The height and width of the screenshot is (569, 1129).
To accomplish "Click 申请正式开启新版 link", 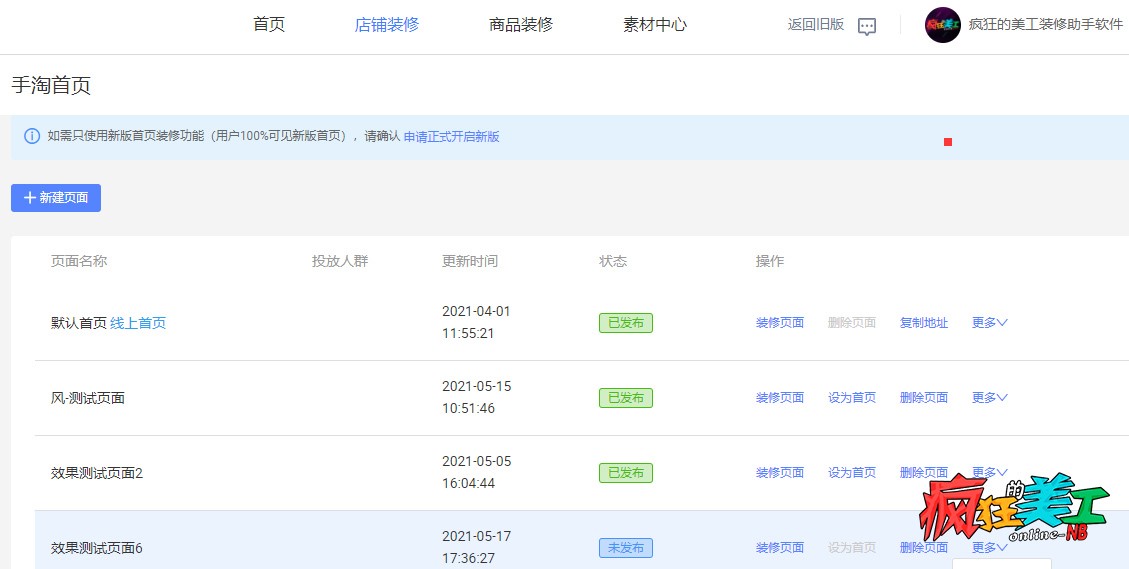I will [x=451, y=137].
